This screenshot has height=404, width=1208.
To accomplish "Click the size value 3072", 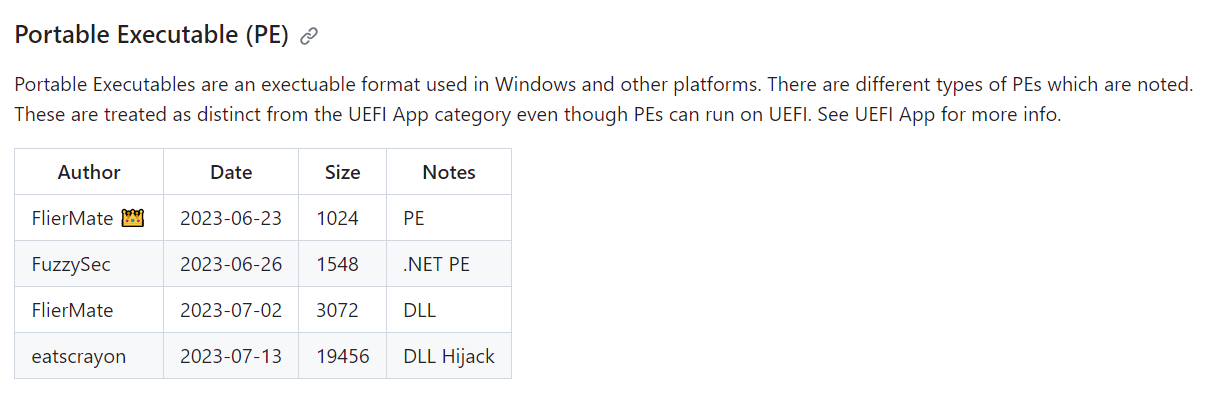I will [x=337, y=310].
